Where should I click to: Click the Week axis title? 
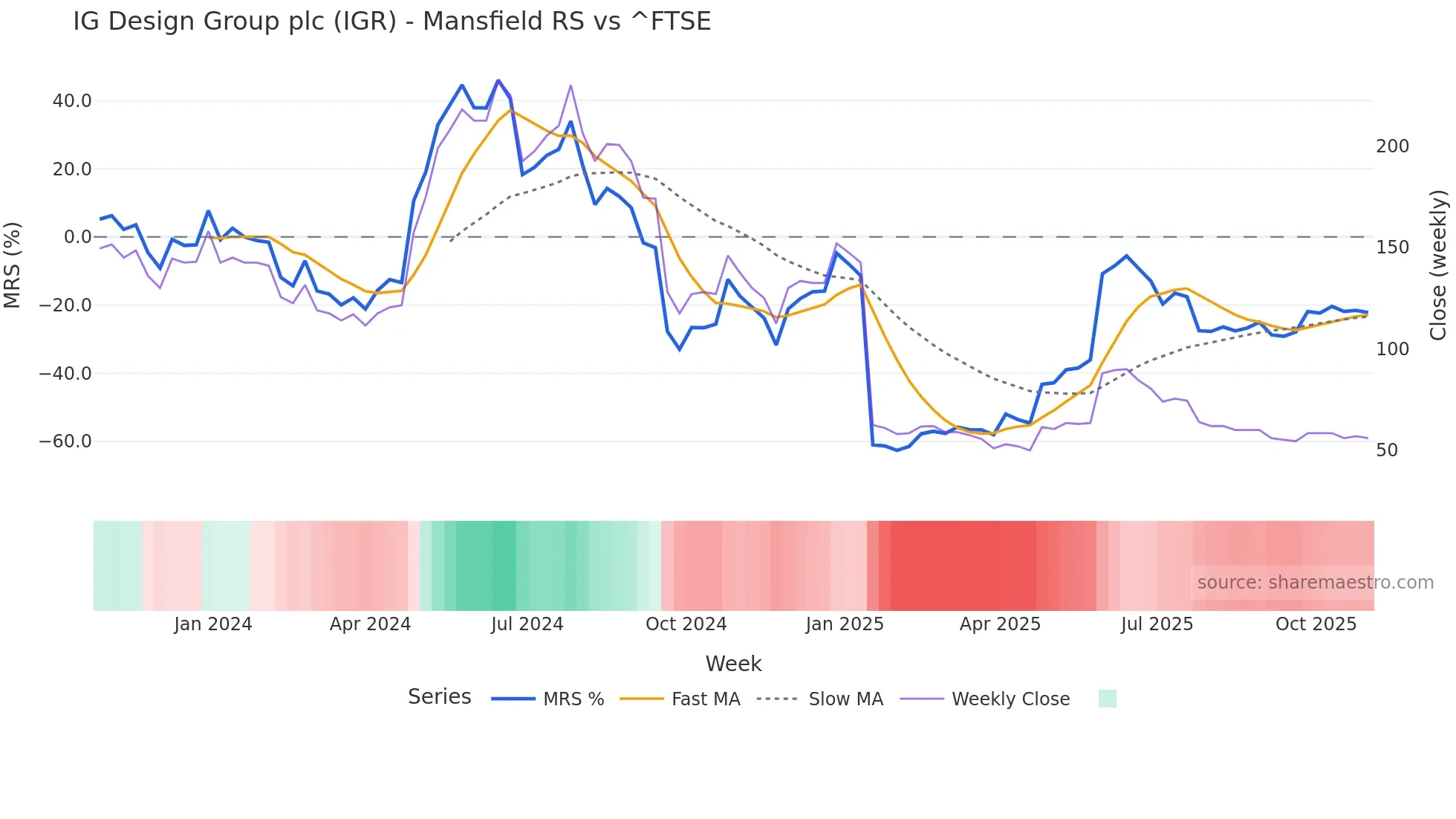(734, 664)
